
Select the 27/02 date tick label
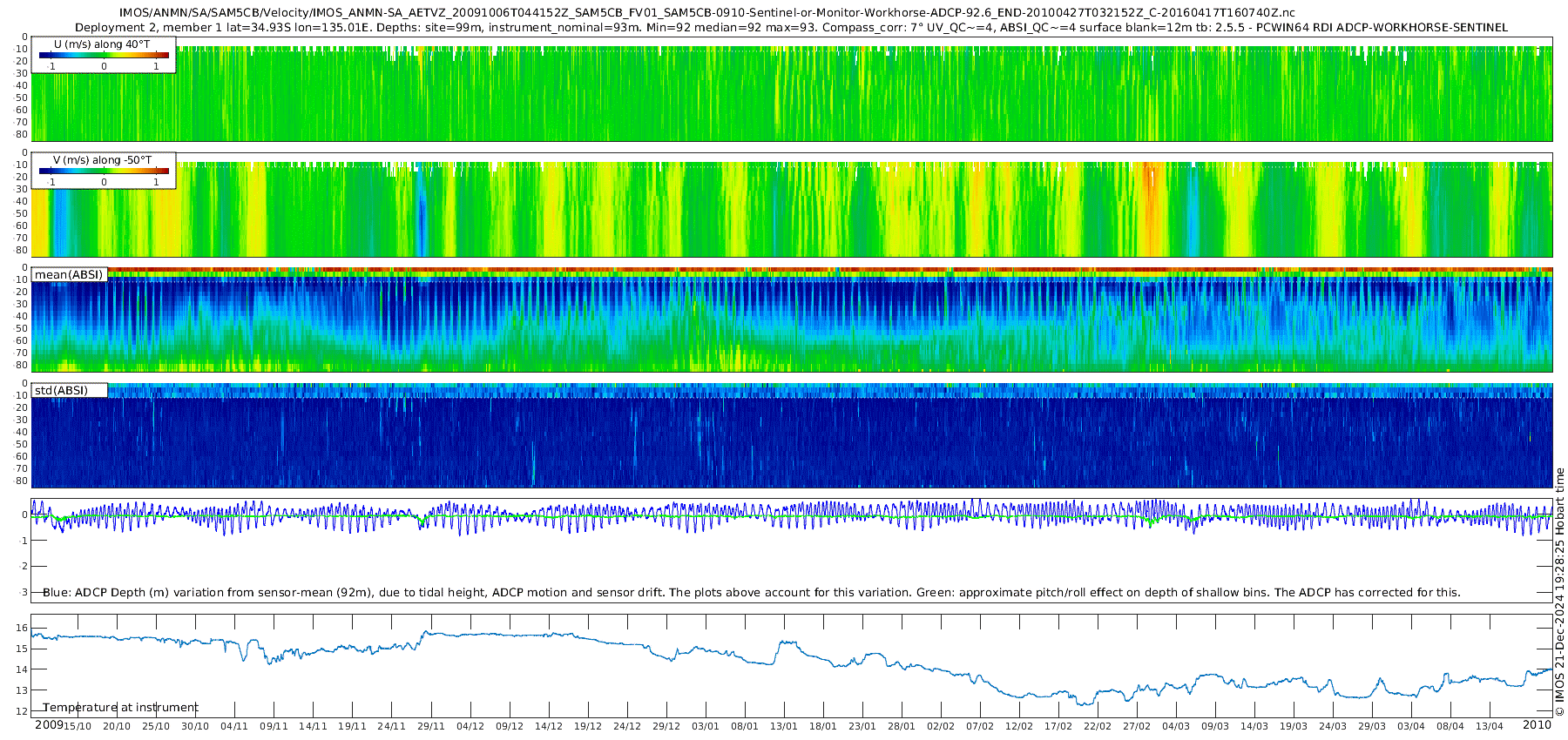click(x=1136, y=726)
